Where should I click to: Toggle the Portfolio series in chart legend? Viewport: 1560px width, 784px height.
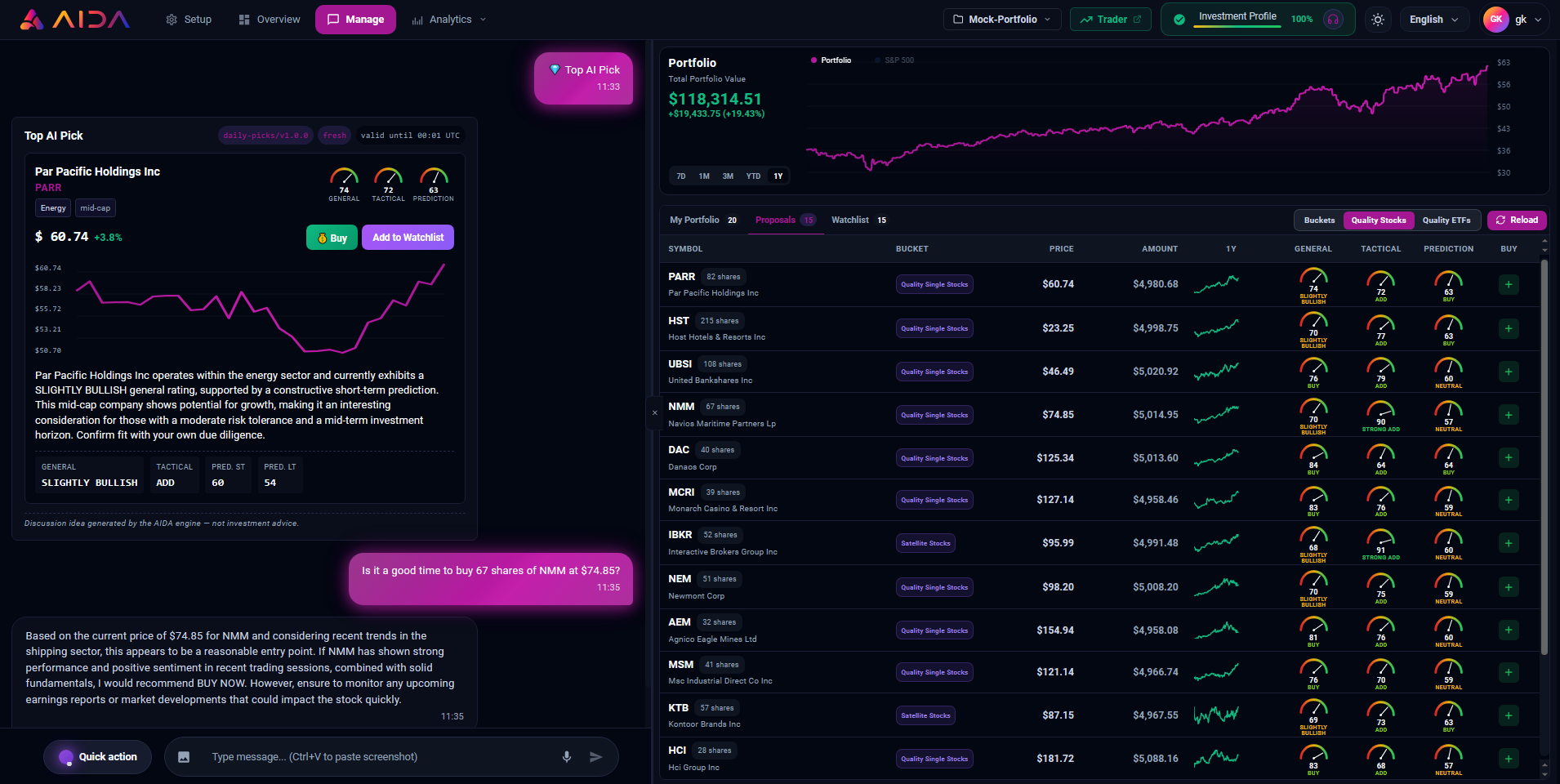(831, 60)
